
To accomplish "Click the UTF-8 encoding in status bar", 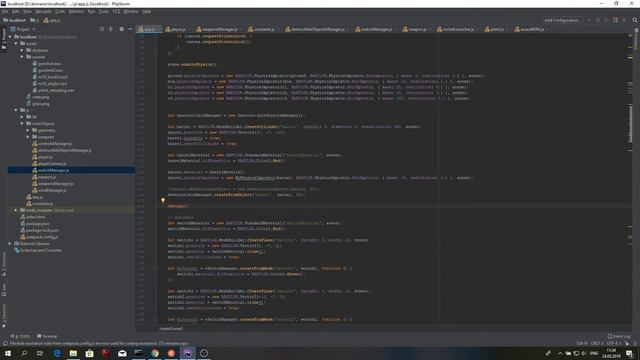I will click(x=613, y=343).
